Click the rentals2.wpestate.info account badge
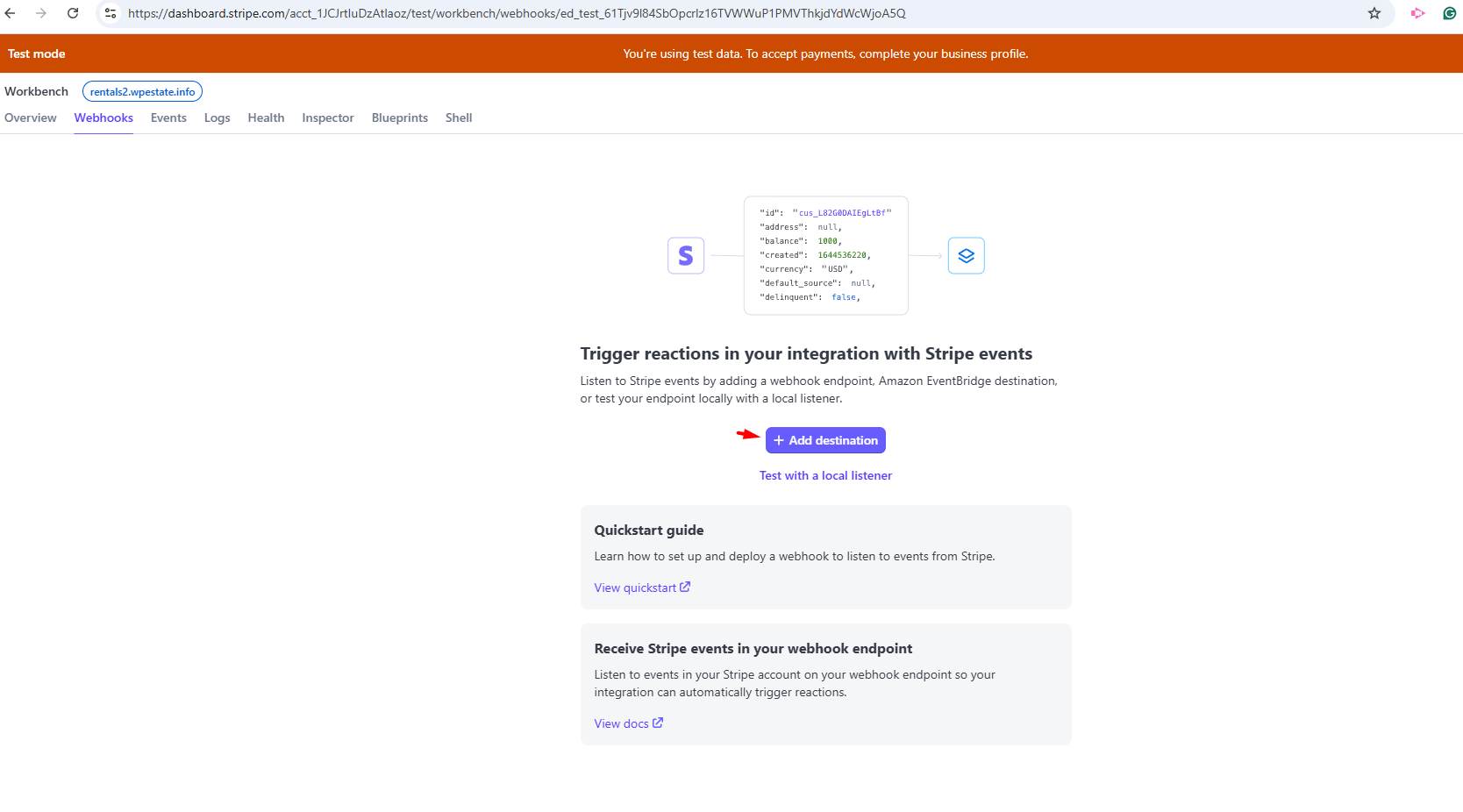 pyautogui.click(x=142, y=92)
